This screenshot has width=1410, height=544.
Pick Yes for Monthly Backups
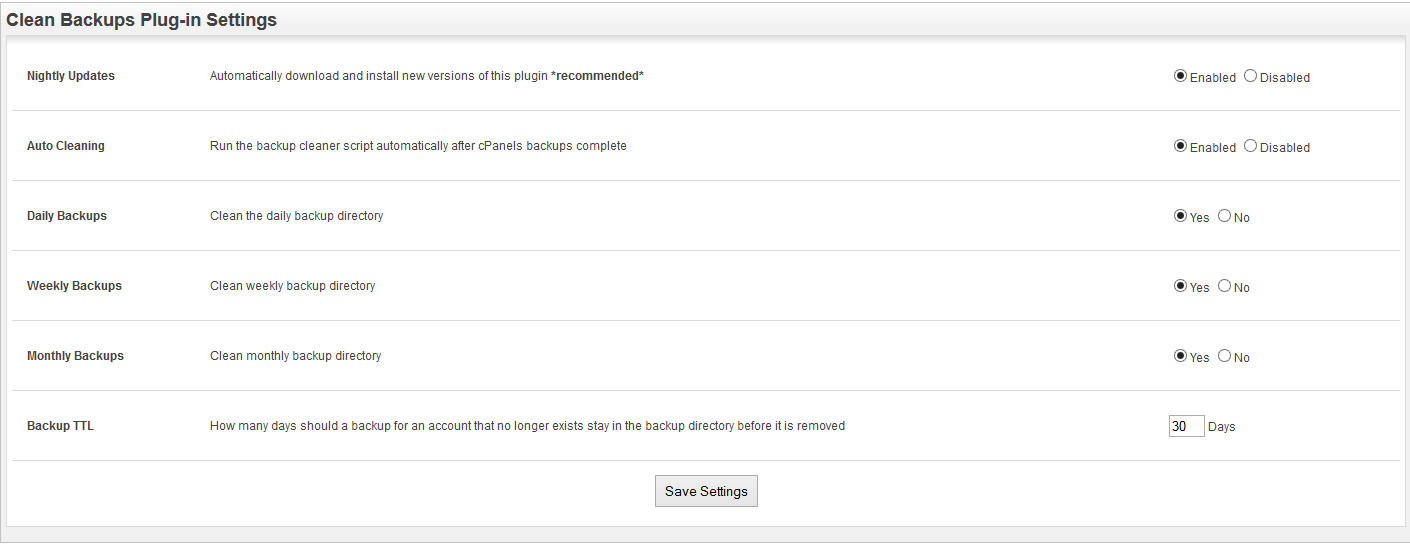1180,356
